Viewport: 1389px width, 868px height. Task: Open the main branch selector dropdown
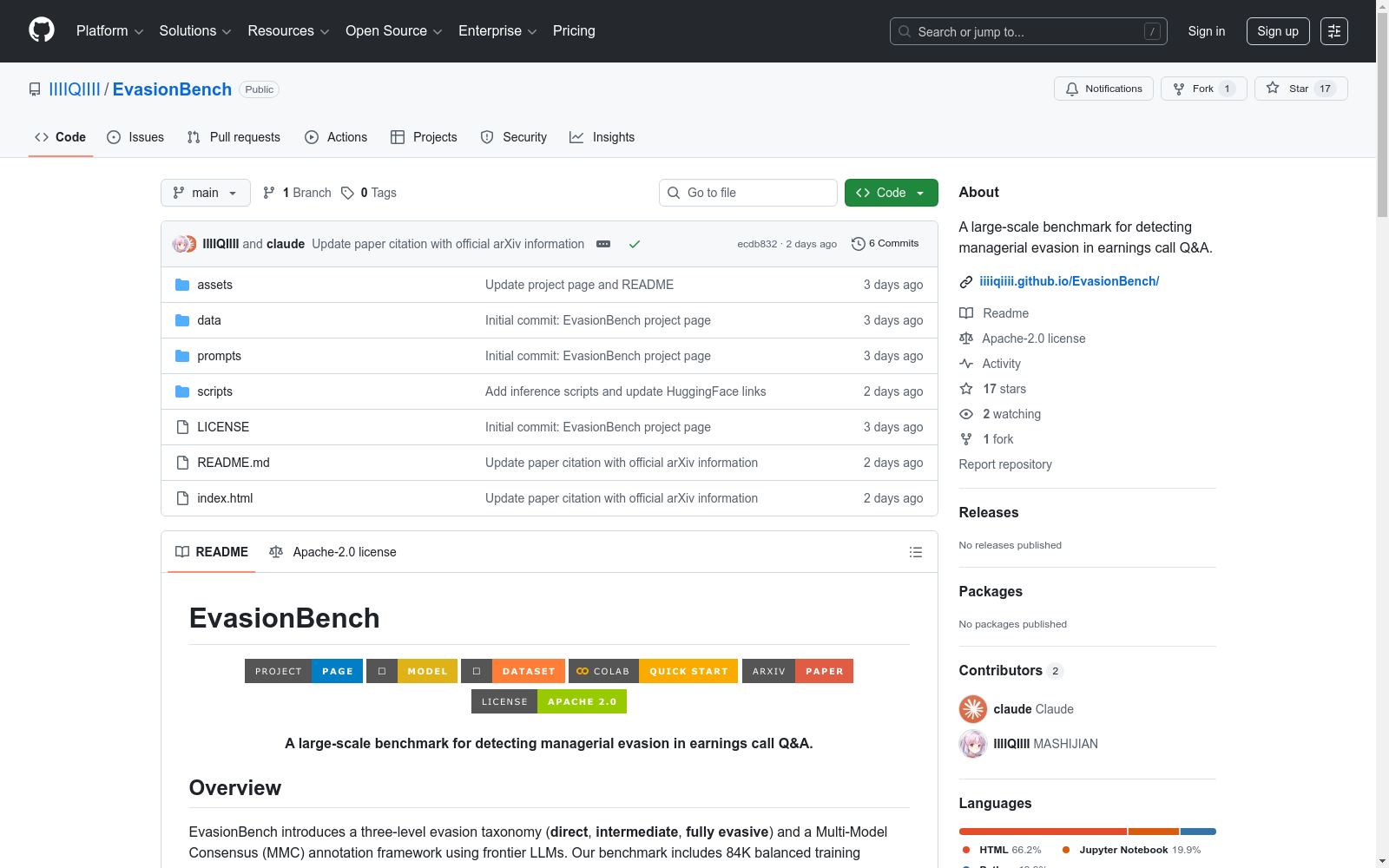click(206, 193)
